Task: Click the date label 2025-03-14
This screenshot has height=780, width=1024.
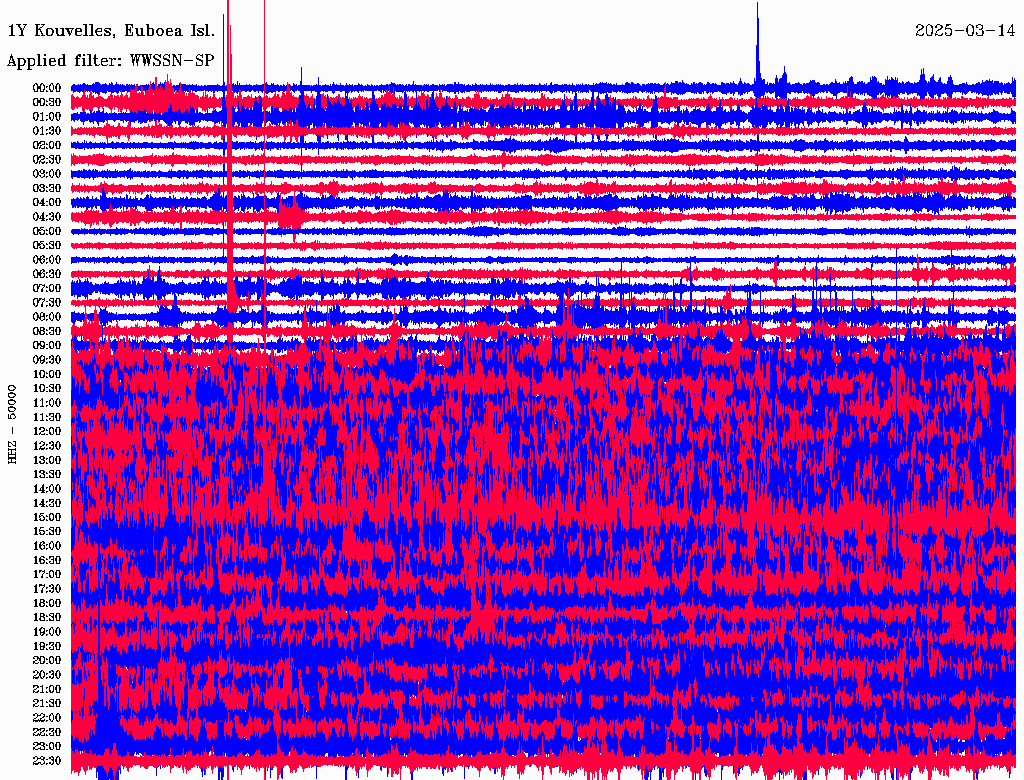Action: click(963, 30)
